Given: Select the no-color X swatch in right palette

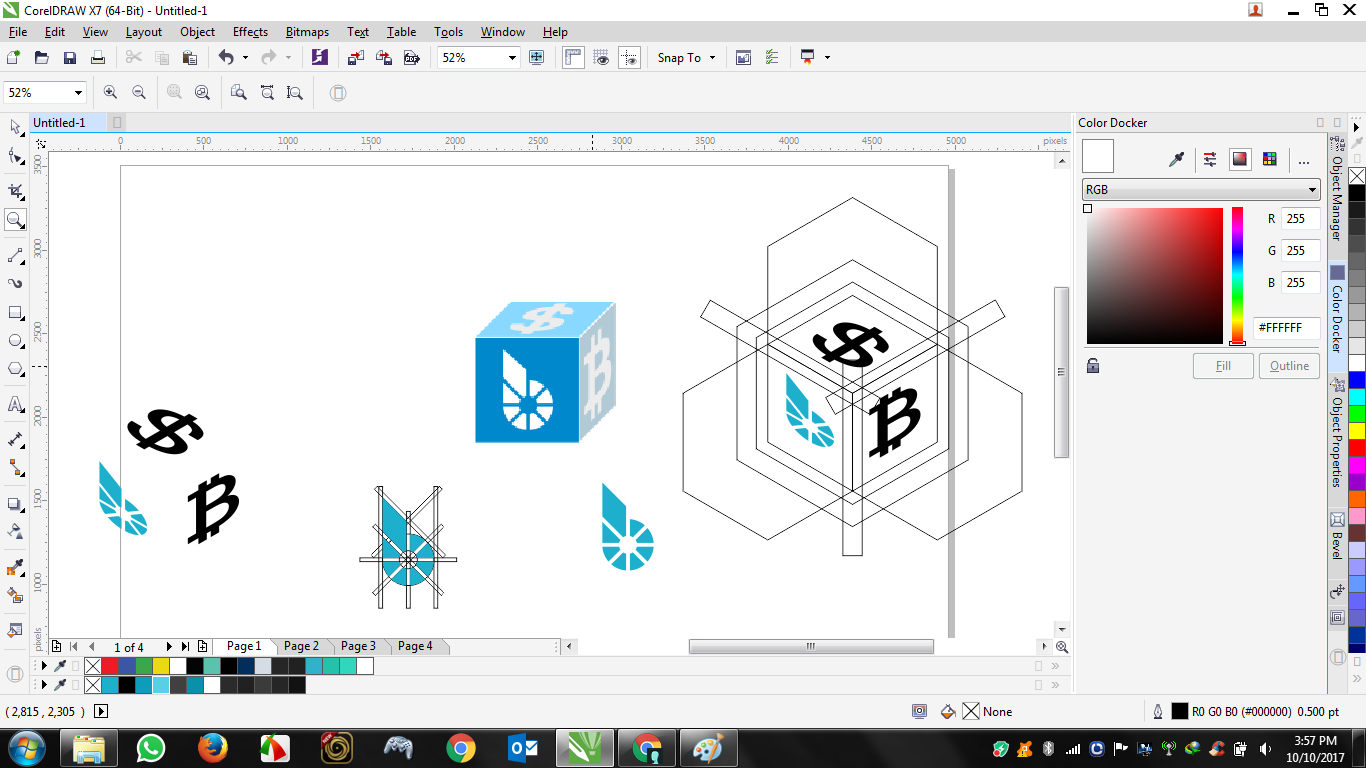Looking at the screenshot, I should 1357,176.
